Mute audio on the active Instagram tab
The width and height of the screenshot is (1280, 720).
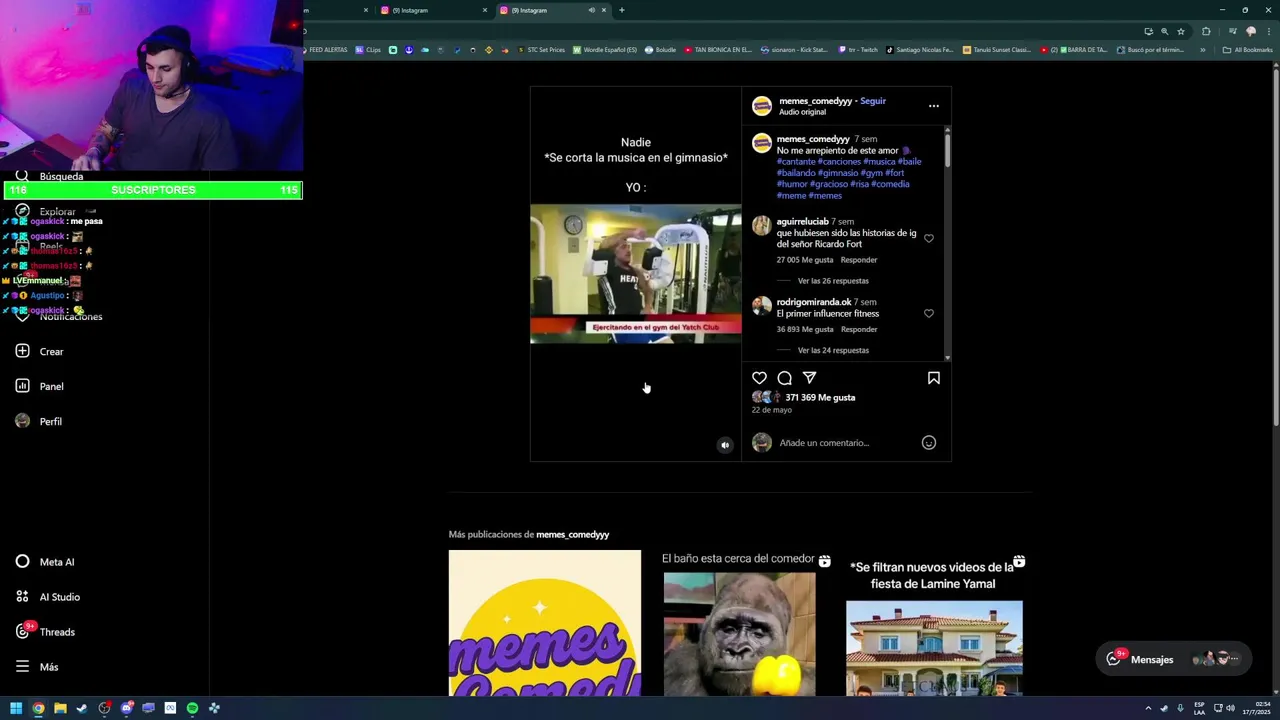[x=591, y=10]
